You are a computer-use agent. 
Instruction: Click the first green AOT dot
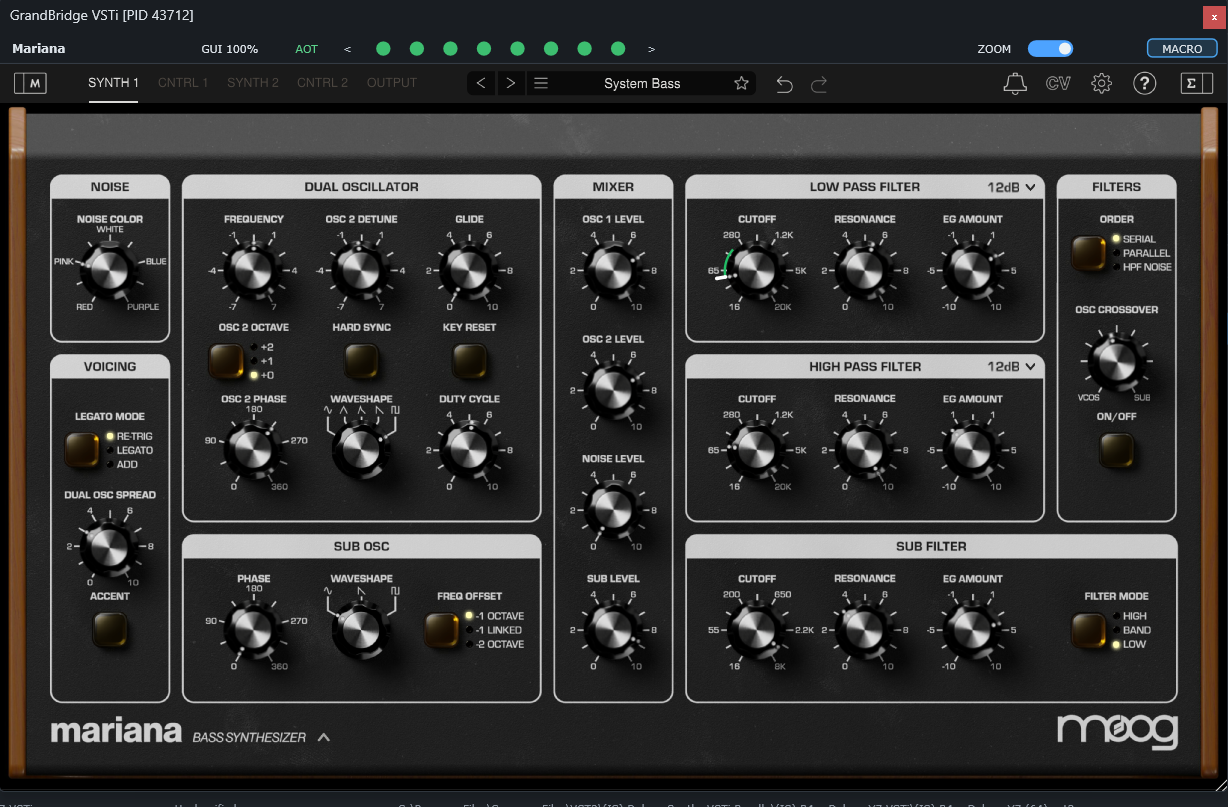click(383, 49)
